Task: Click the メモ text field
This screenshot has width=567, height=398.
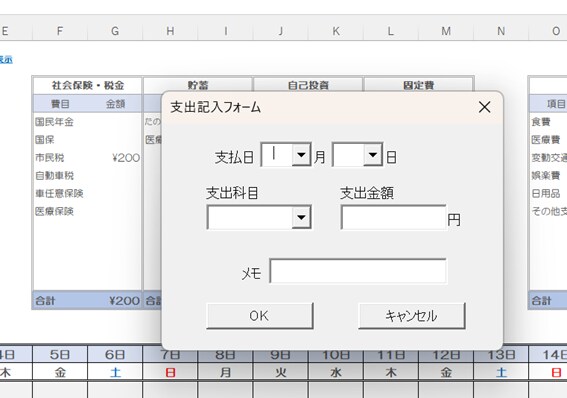Action: 358,271
